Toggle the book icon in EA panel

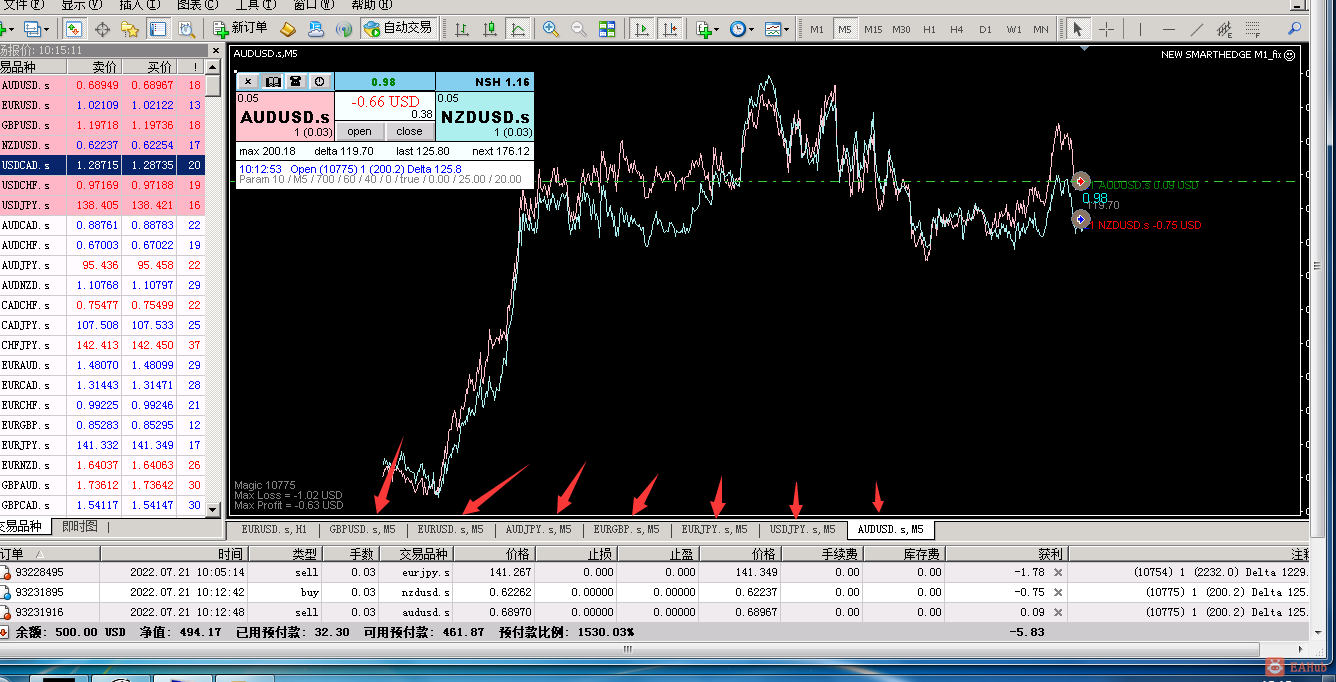coord(272,81)
